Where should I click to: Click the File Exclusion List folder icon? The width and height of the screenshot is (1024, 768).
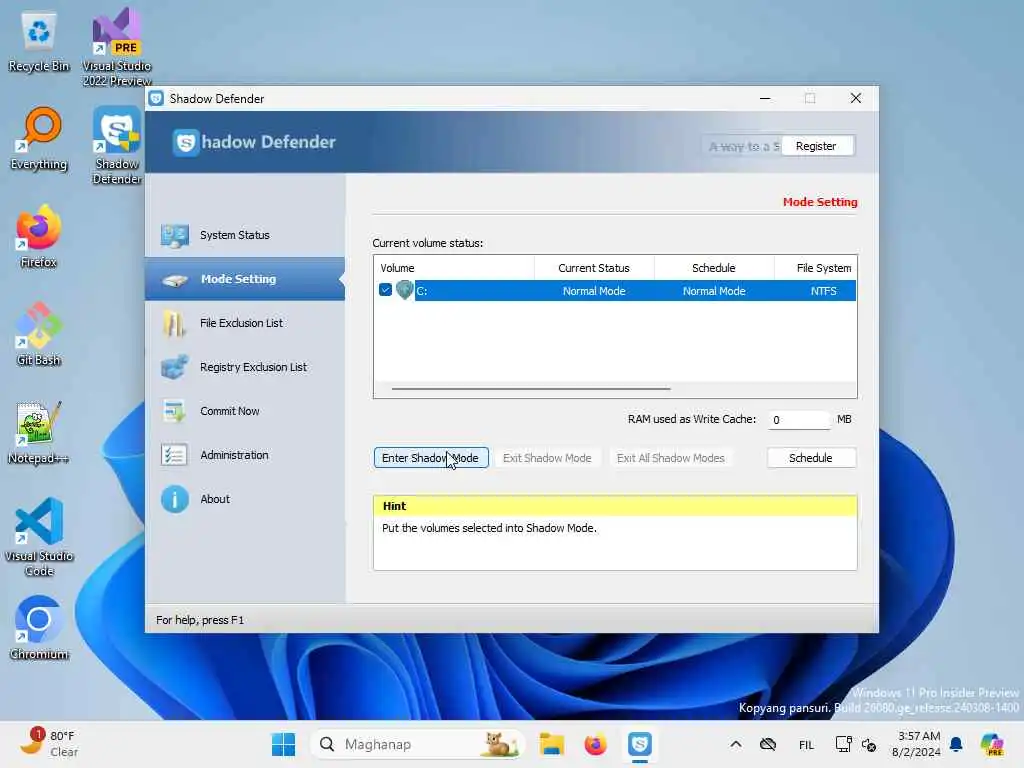click(x=174, y=323)
